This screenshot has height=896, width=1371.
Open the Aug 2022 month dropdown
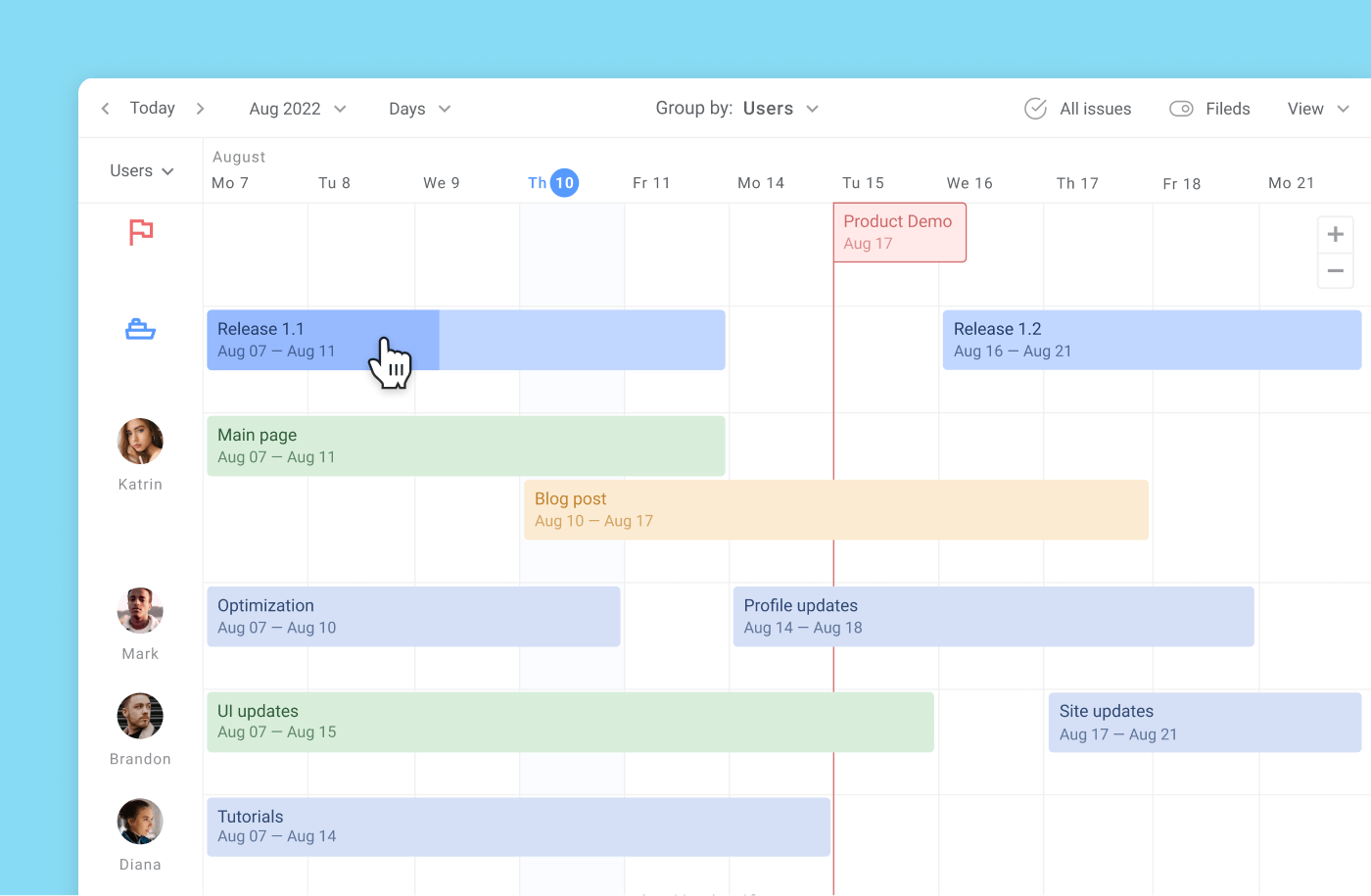tap(297, 109)
